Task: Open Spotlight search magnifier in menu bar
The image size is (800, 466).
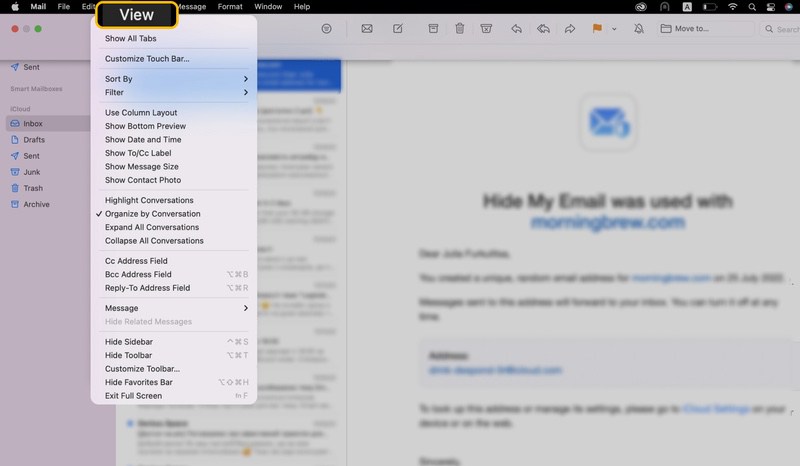Action: point(752,7)
